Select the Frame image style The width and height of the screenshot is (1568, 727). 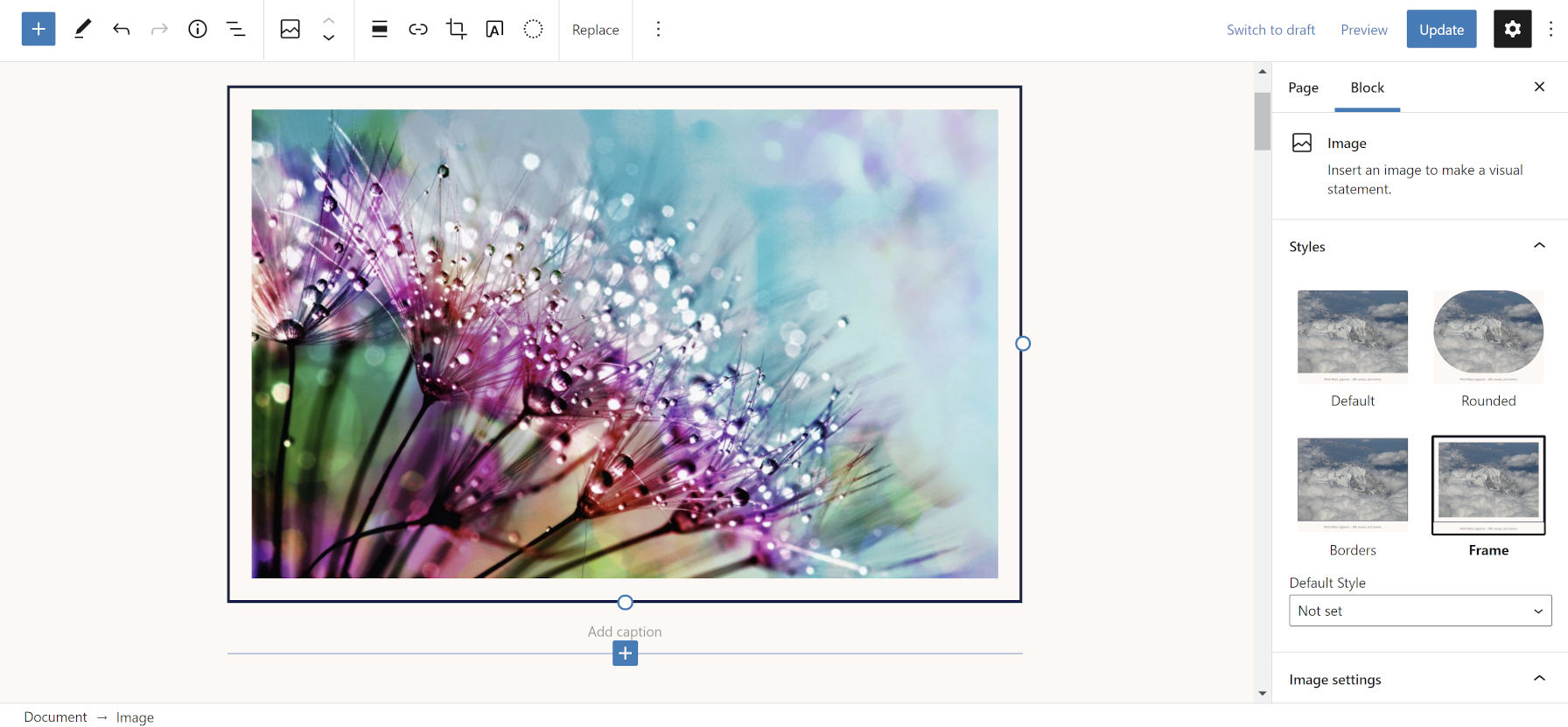click(1488, 497)
